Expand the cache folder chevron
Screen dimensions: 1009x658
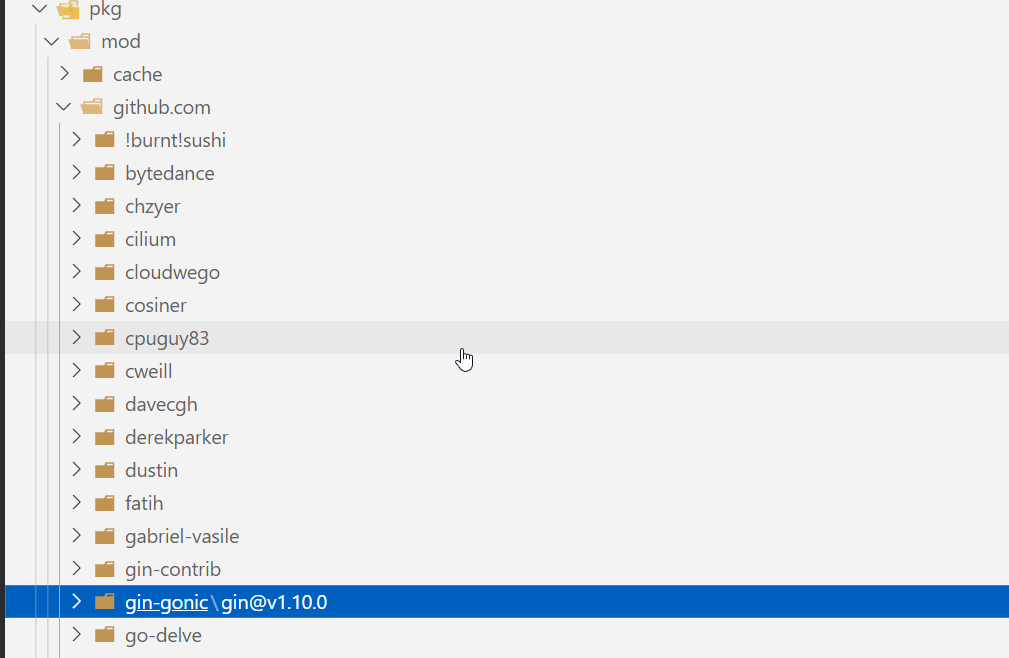click(64, 74)
